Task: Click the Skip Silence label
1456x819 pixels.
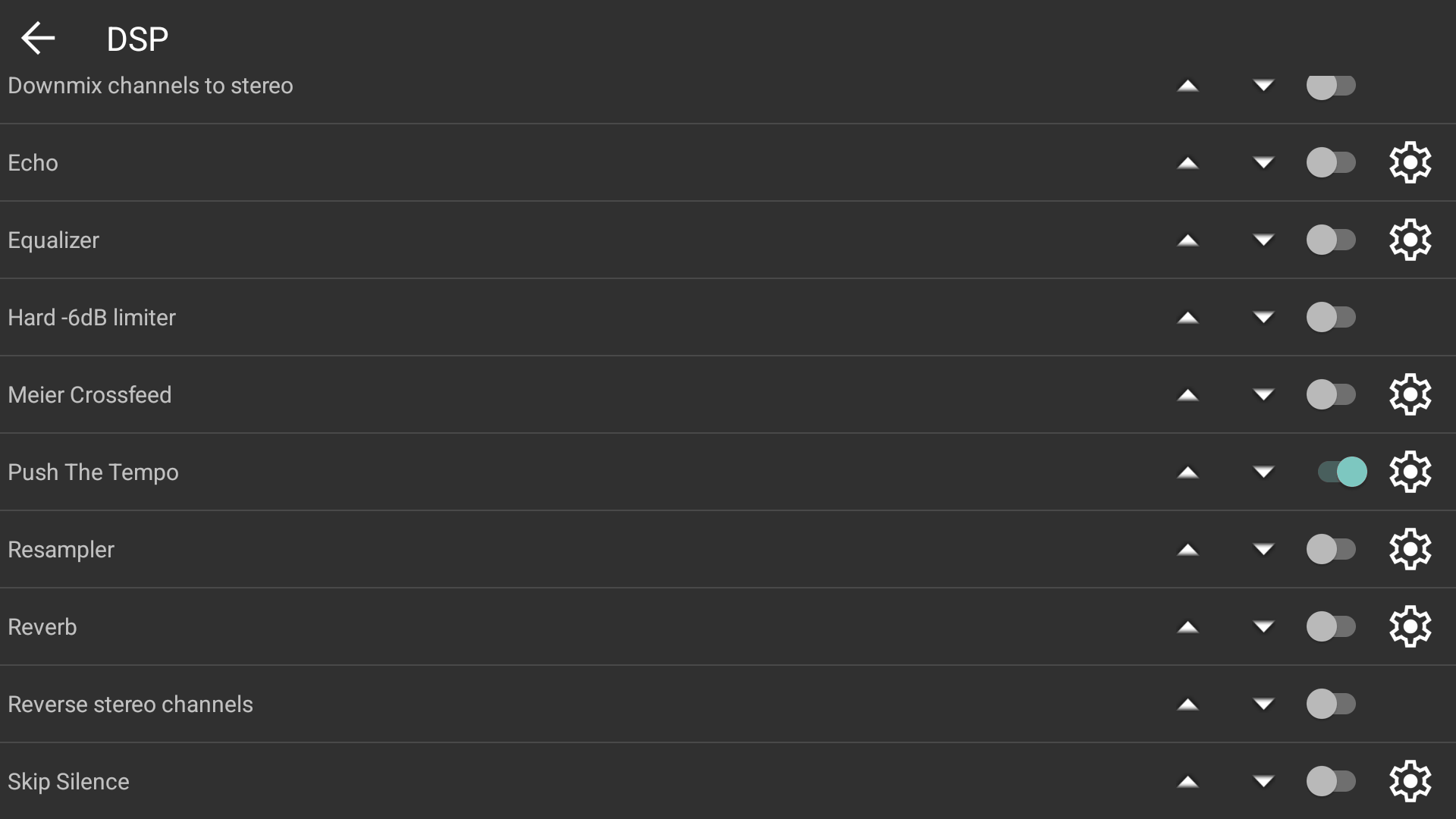Action: point(68,781)
